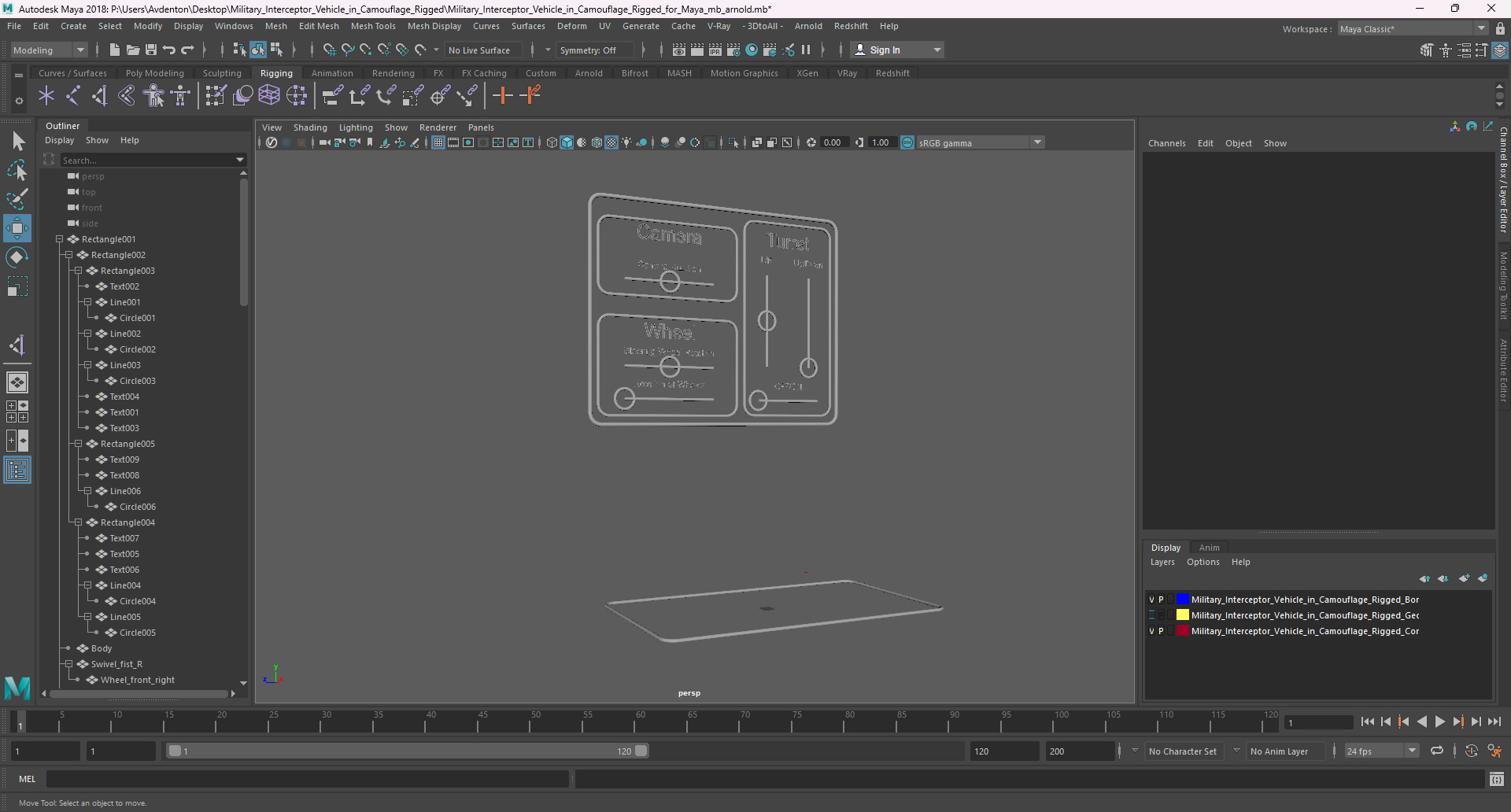Click yellow color swatch of Gec layer

click(1182, 615)
